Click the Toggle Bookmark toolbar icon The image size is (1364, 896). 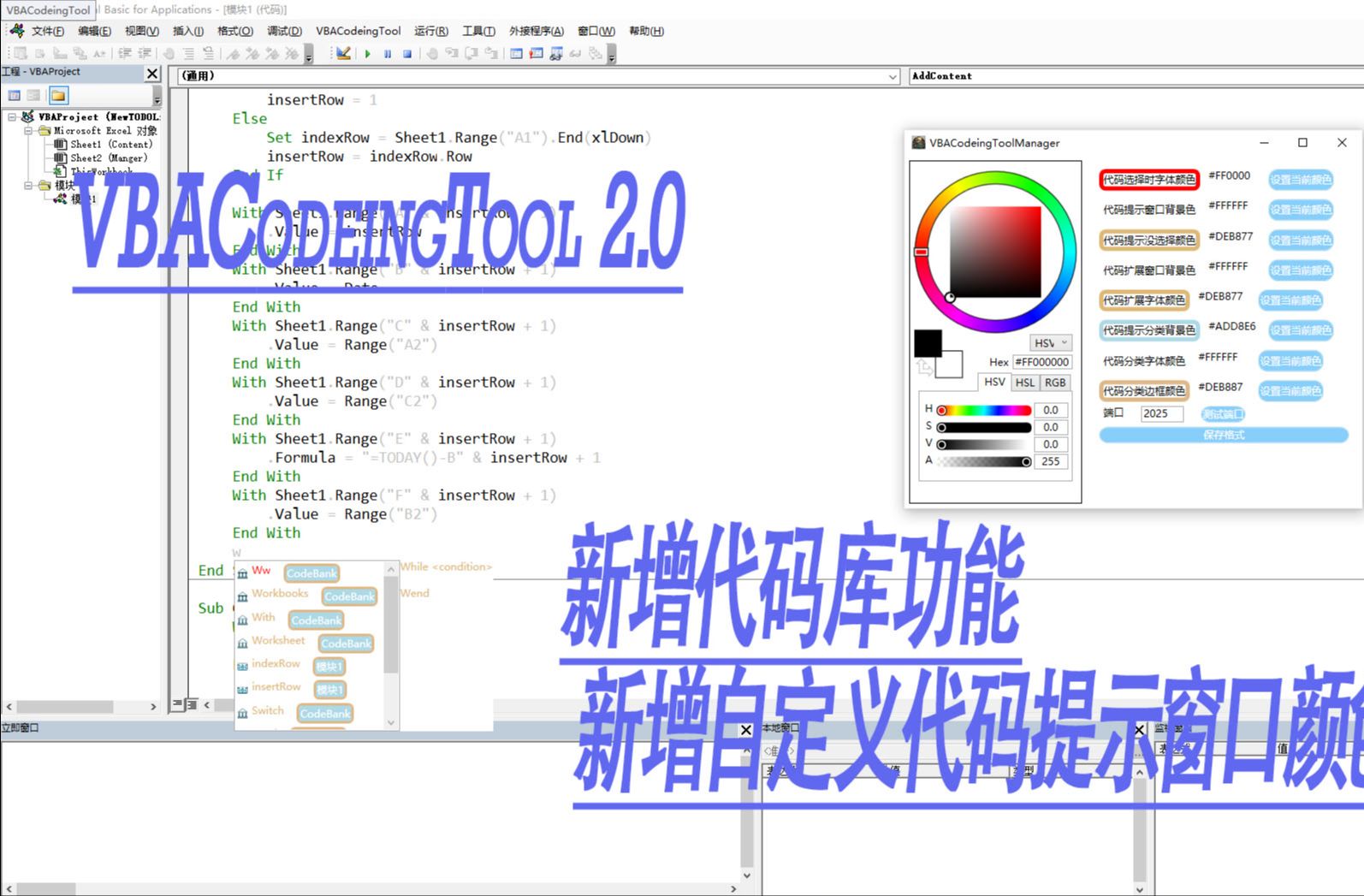[x=233, y=54]
